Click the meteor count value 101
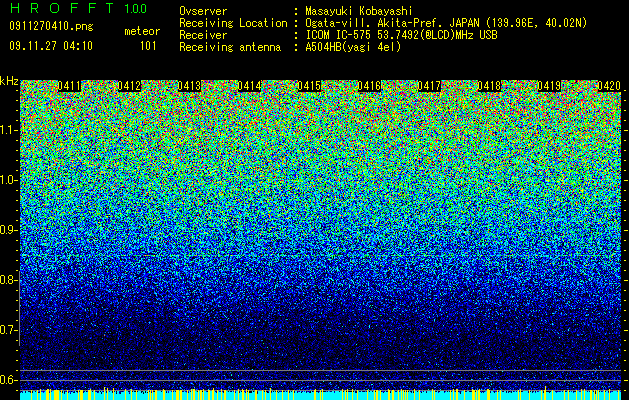 (x=148, y=46)
